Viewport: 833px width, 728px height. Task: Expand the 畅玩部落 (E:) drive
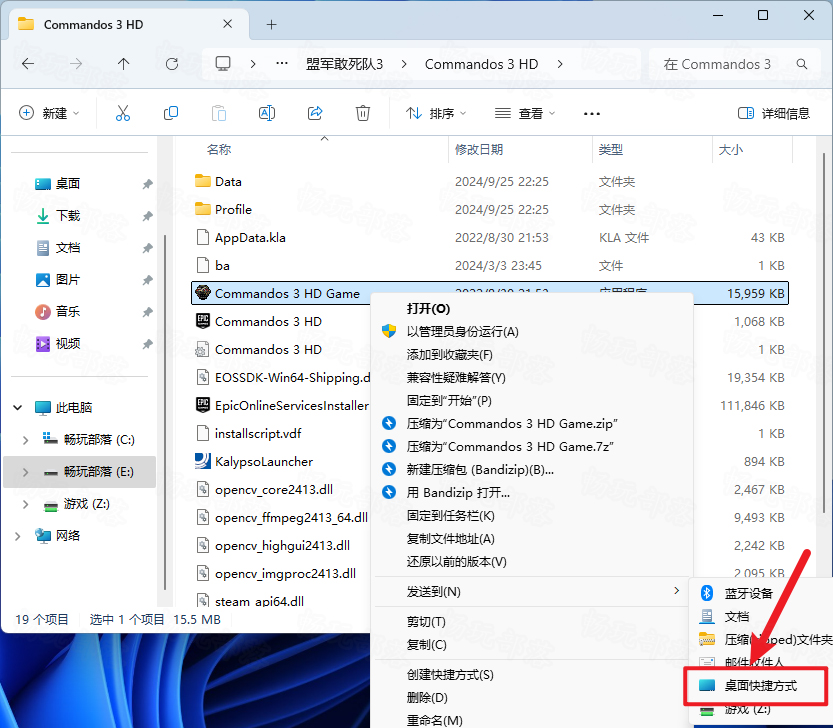click(x=25, y=472)
